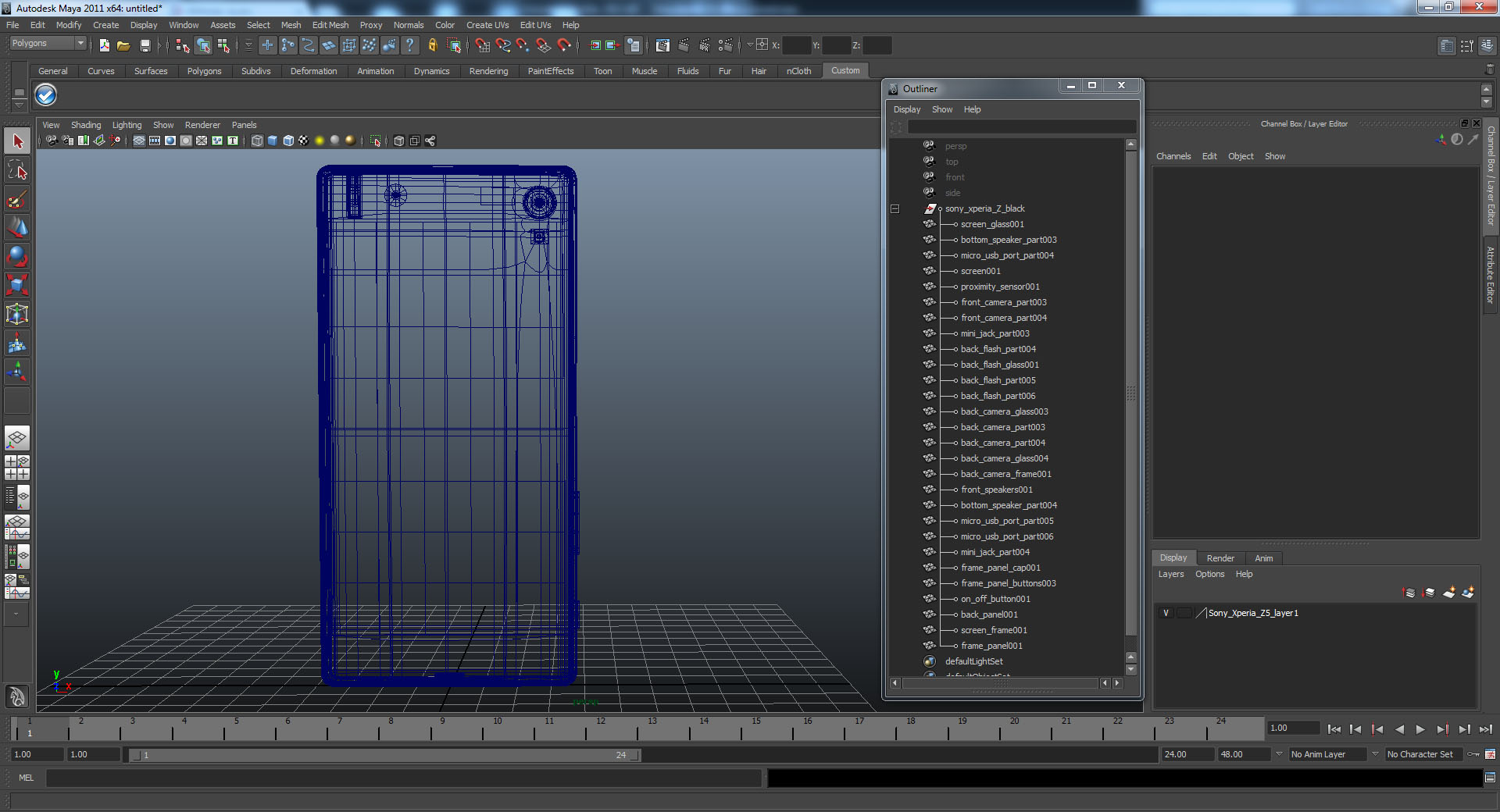Open the Create UVs menu
This screenshot has width=1500, height=812.
(x=487, y=25)
